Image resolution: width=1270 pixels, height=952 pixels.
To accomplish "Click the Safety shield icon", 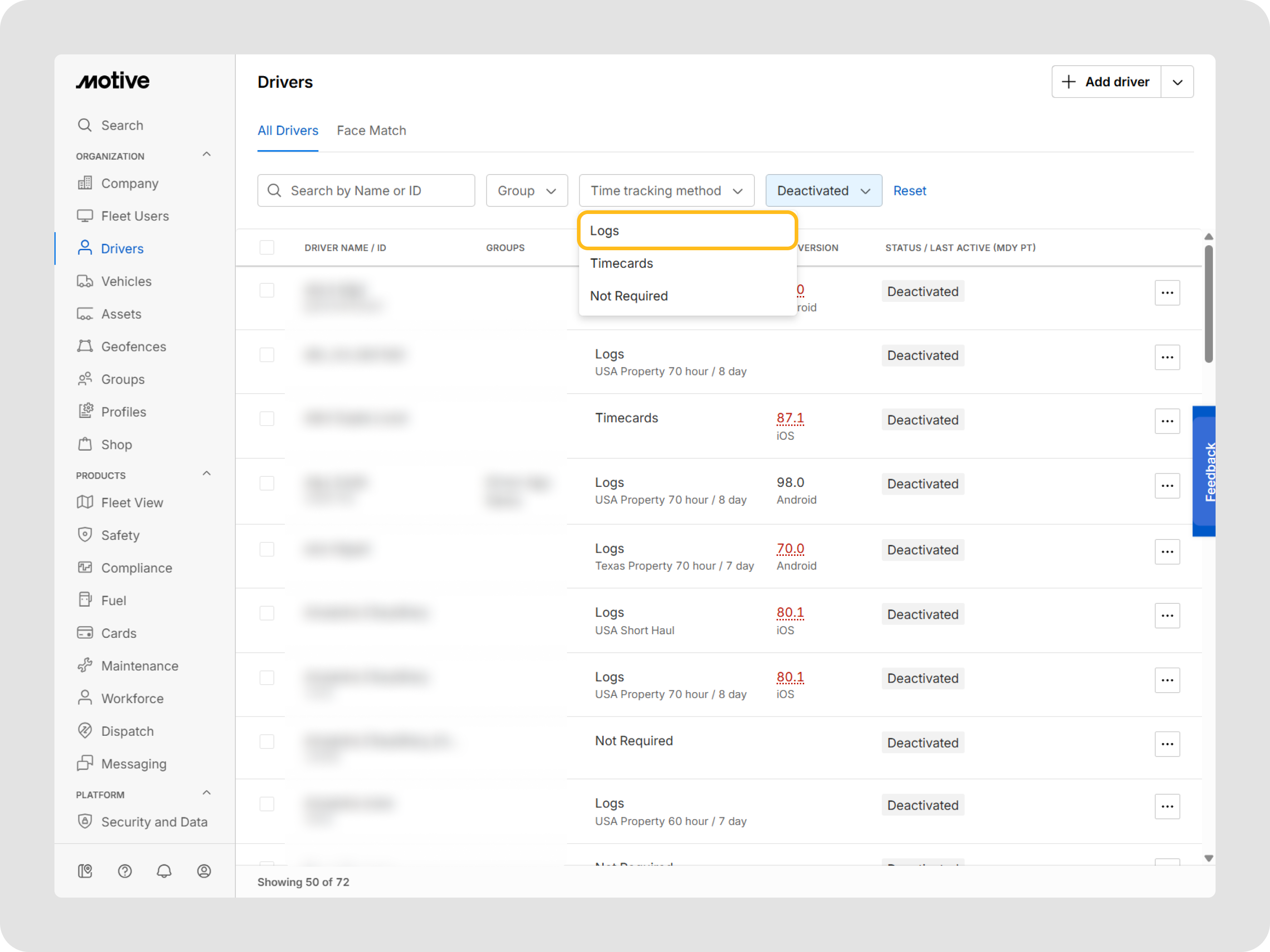I will 85,534.
